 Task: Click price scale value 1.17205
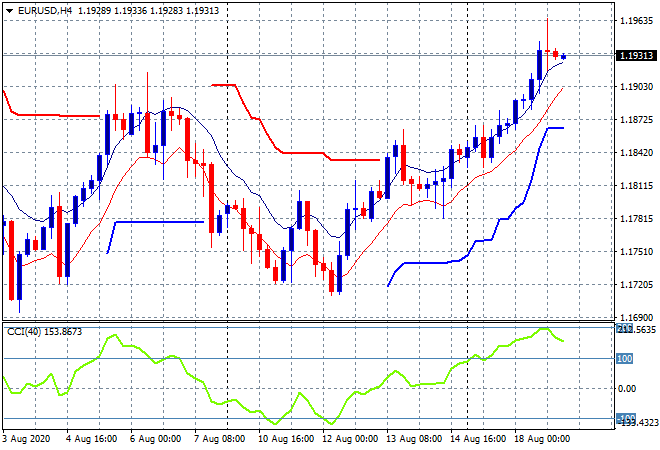click(x=636, y=285)
